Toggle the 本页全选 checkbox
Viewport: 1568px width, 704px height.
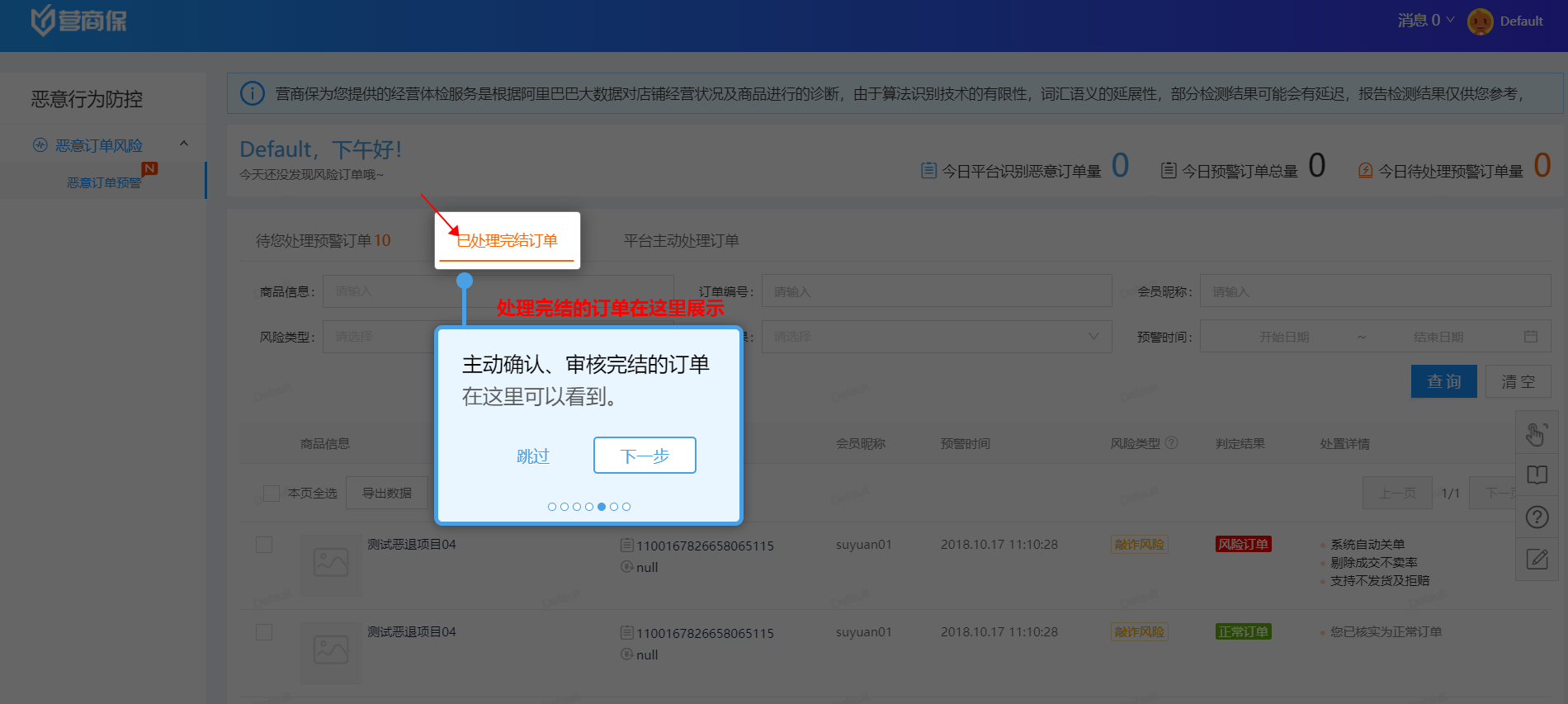coord(271,494)
